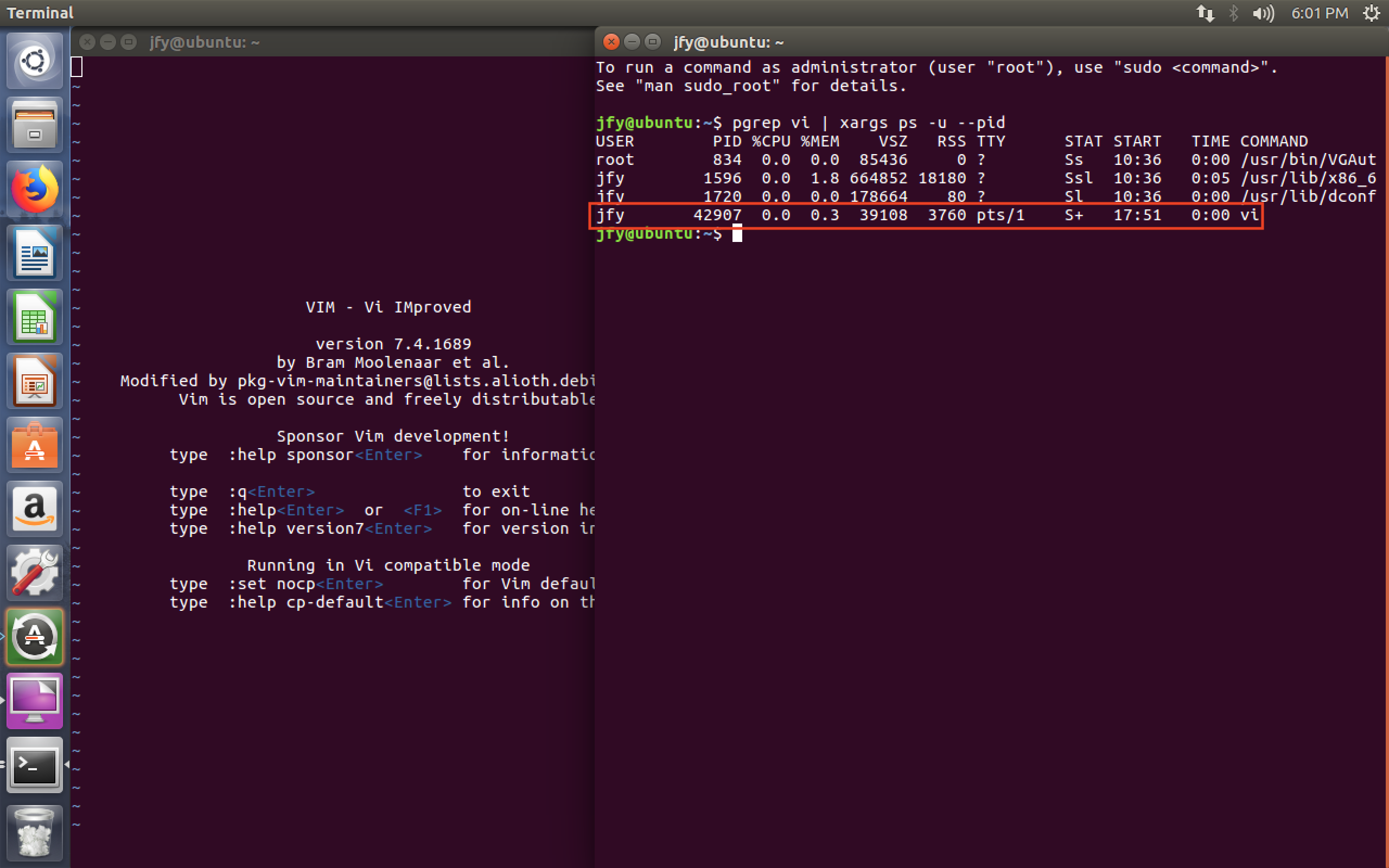Image resolution: width=1389 pixels, height=868 pixels.
Task: Minimize the background vim terminal window
Action: [x=108, y=41]
